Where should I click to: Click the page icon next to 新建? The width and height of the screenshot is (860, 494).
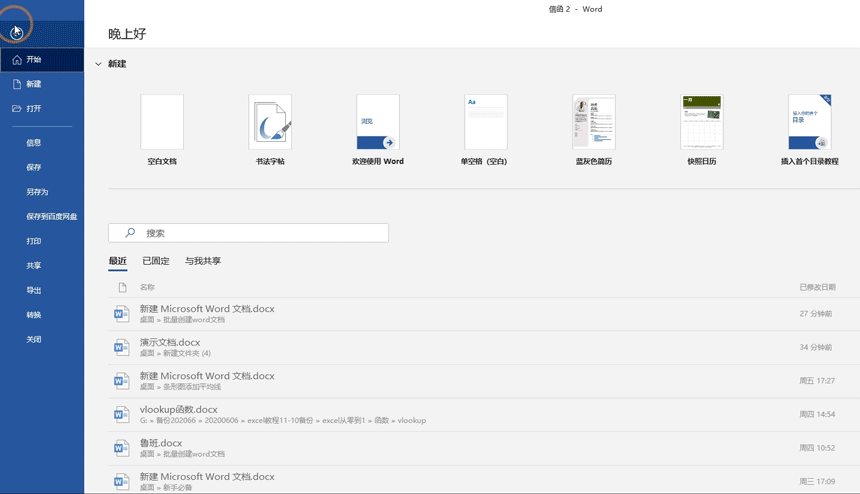17,84
